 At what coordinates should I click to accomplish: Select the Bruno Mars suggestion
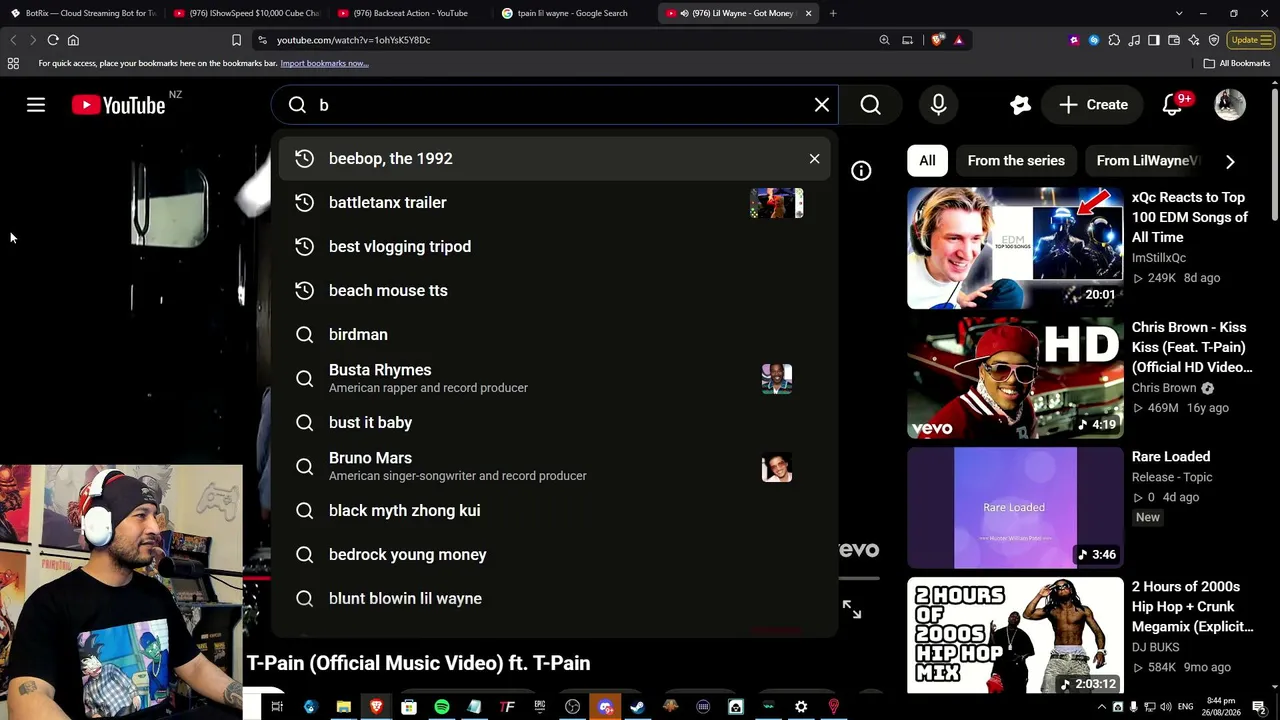click(554, 466)
